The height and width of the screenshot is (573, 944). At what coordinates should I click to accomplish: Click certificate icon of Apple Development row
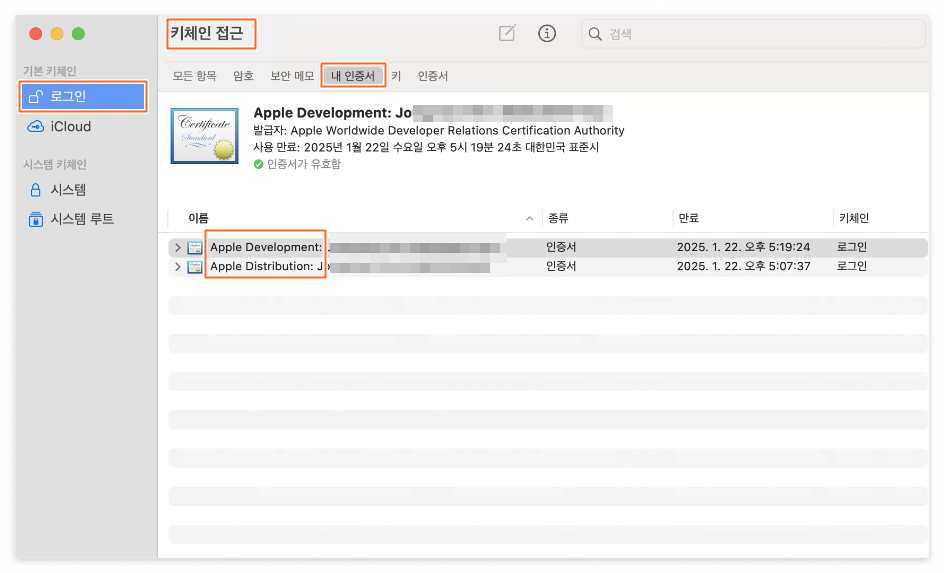coord(194,247)
